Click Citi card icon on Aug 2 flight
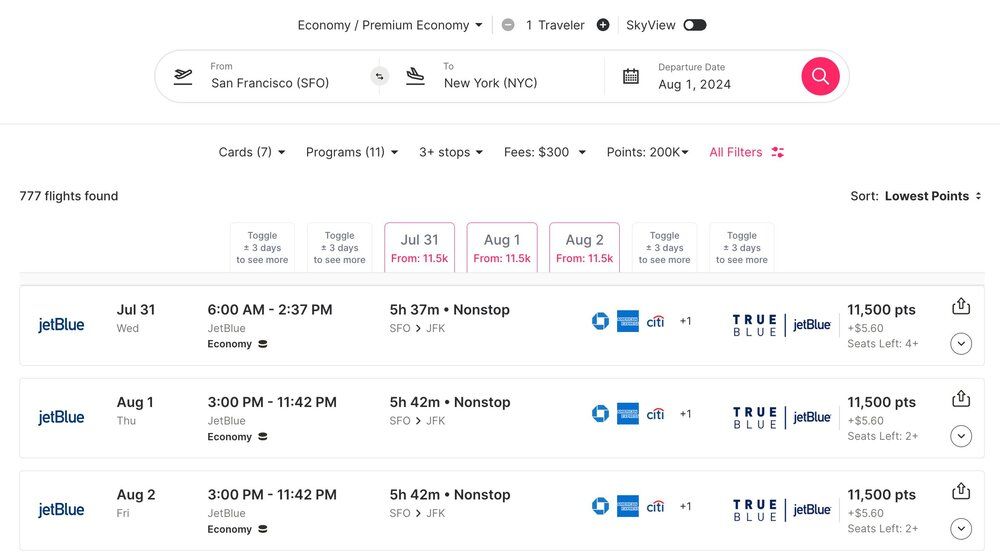1000x560 pixels. pyautogui.click(x=655, y=506)
